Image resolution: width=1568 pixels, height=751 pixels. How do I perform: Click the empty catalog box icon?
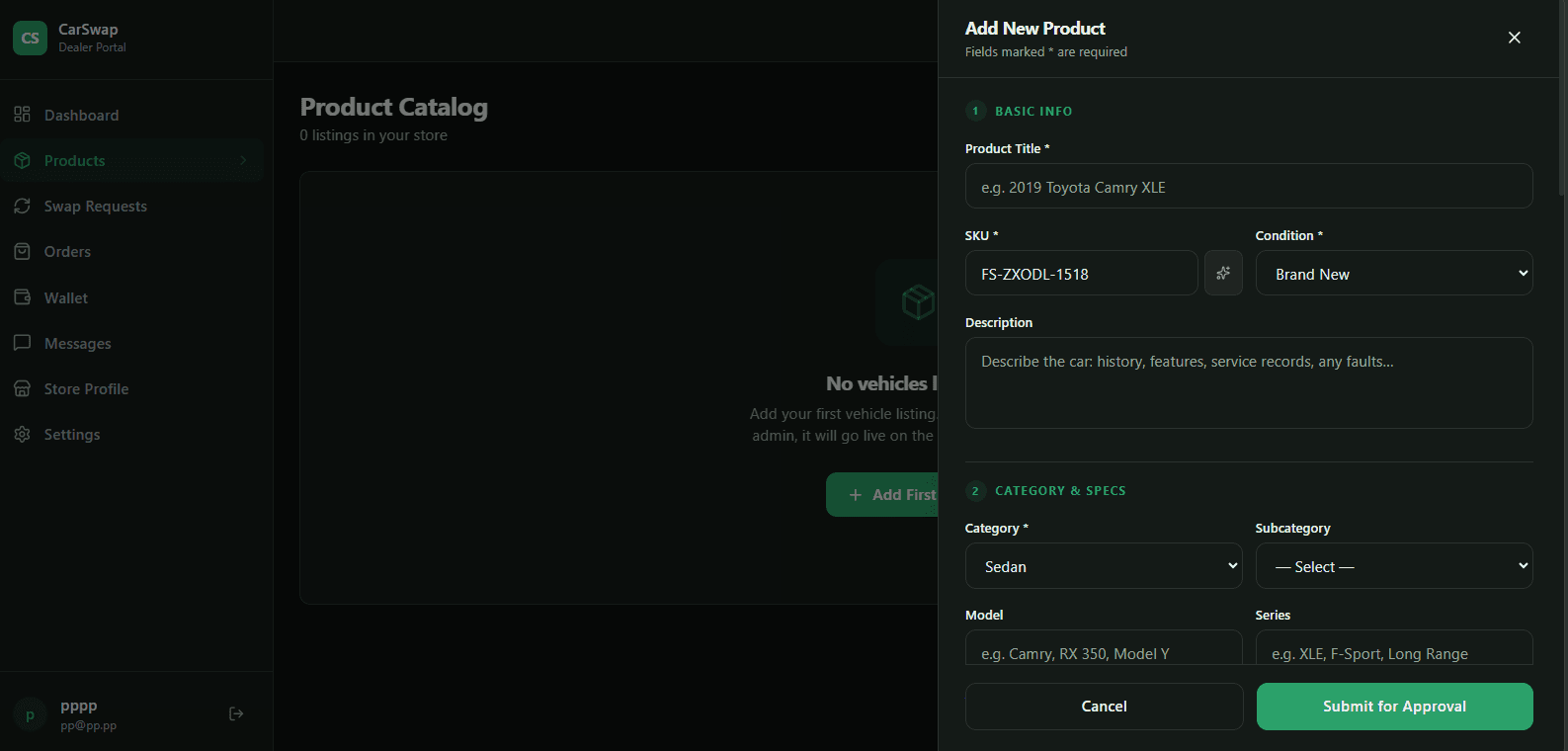click(x=918, y=301)
